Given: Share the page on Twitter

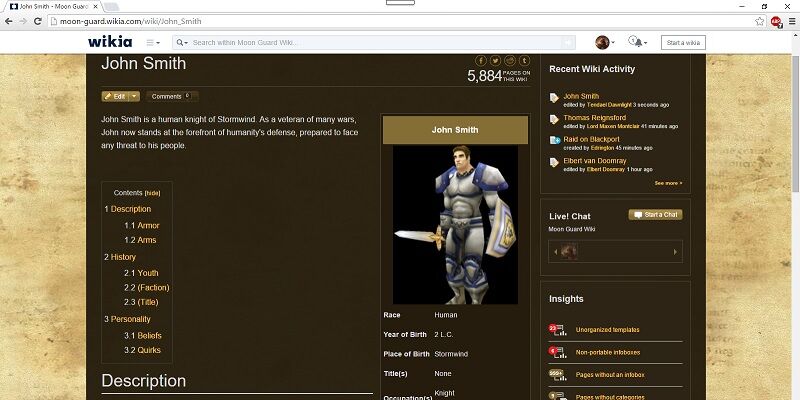Looking at the screenshot, I should [x=495, y=60].
